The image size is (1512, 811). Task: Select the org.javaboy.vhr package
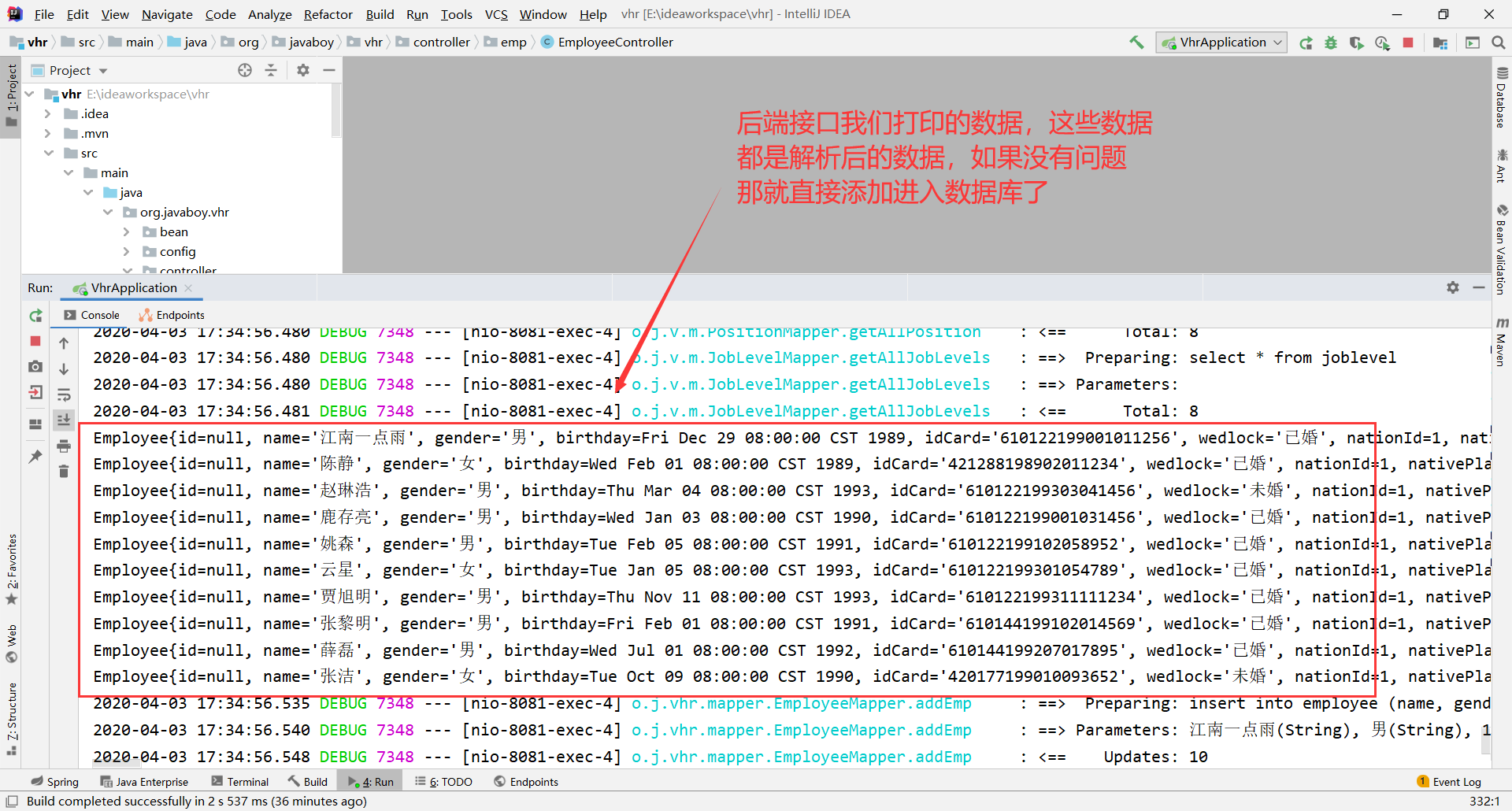(184, 212)
